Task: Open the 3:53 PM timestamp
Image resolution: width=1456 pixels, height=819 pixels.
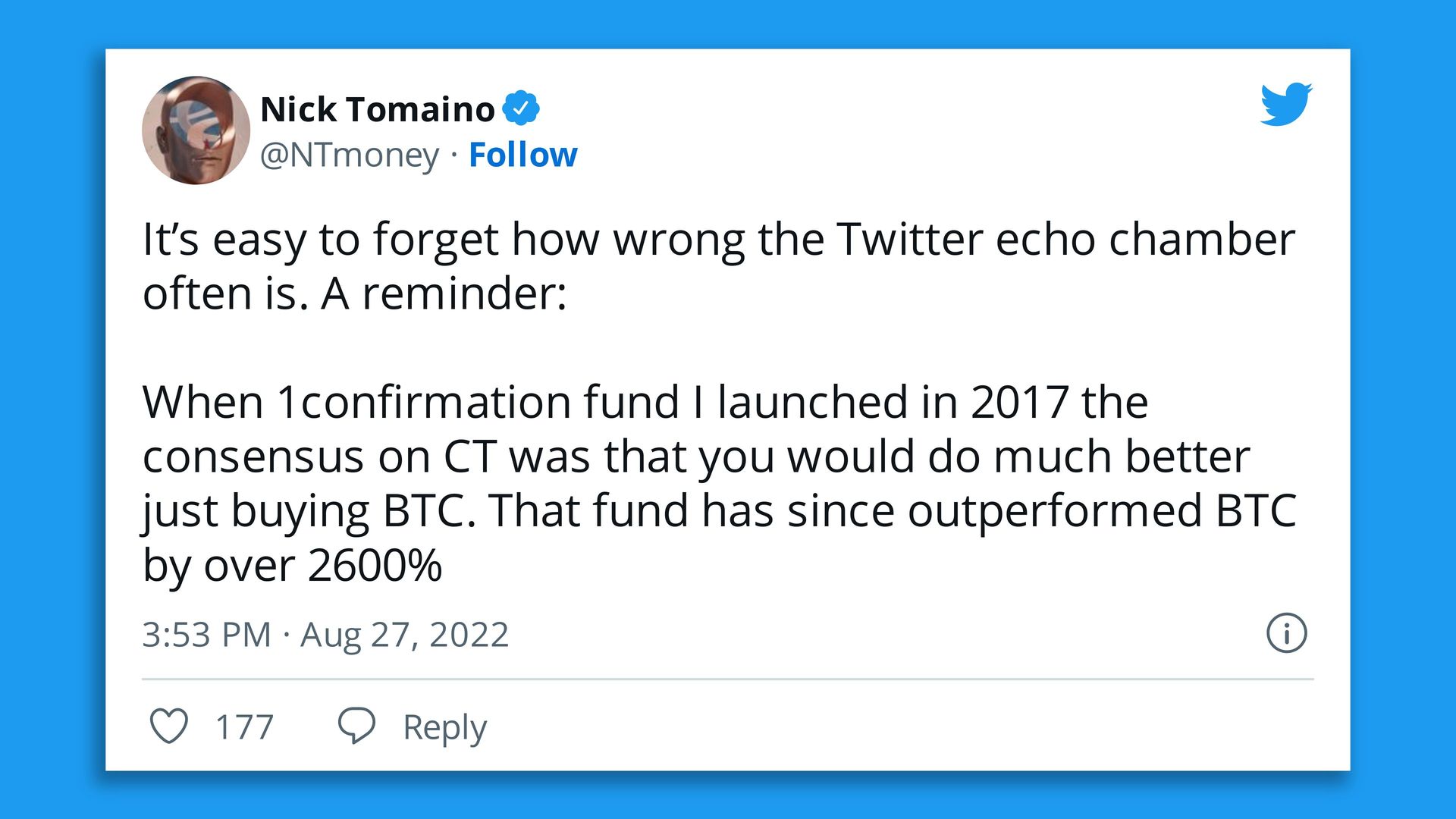Action: (x=206, y=635)
